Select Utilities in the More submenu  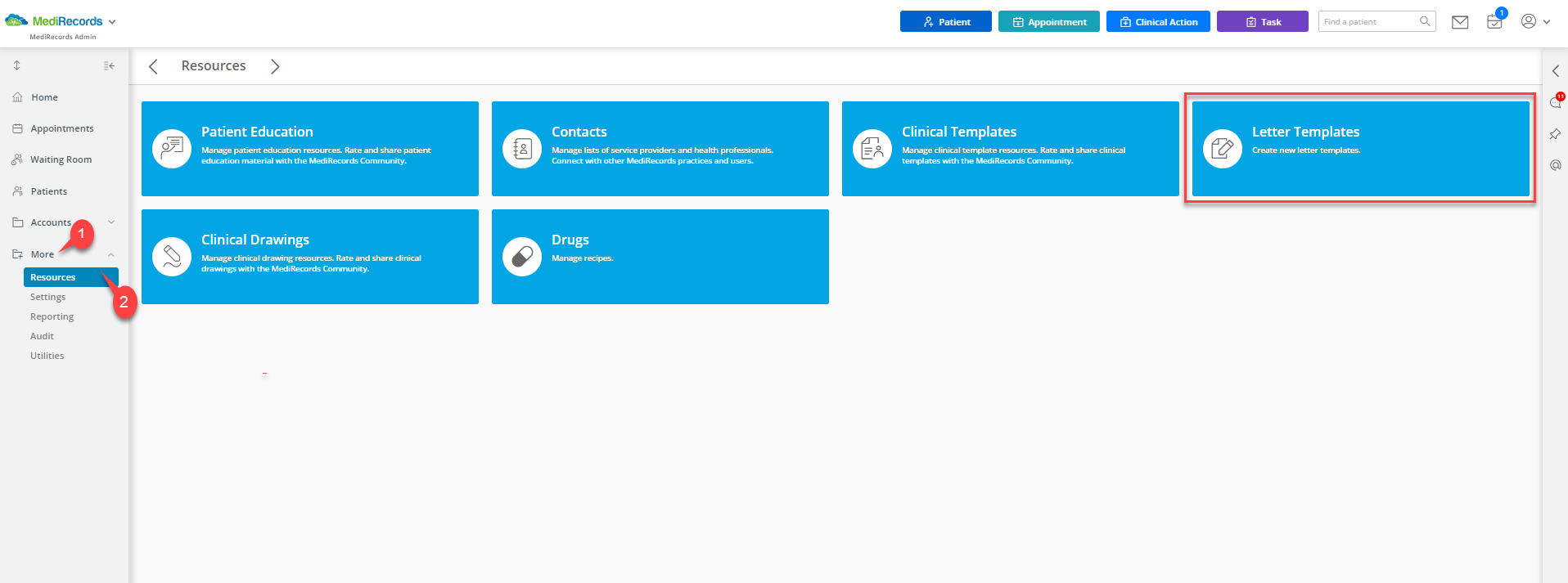[47, 356]
